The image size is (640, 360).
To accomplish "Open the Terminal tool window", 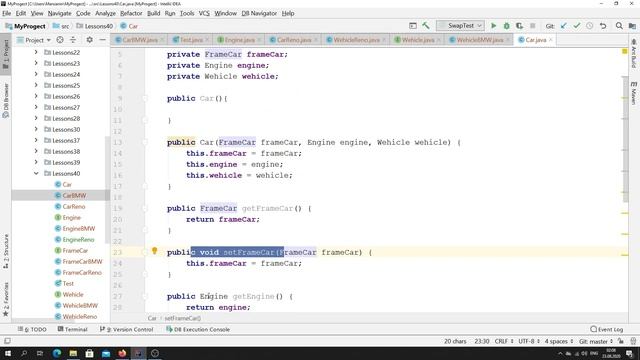I will pos(73,329).
